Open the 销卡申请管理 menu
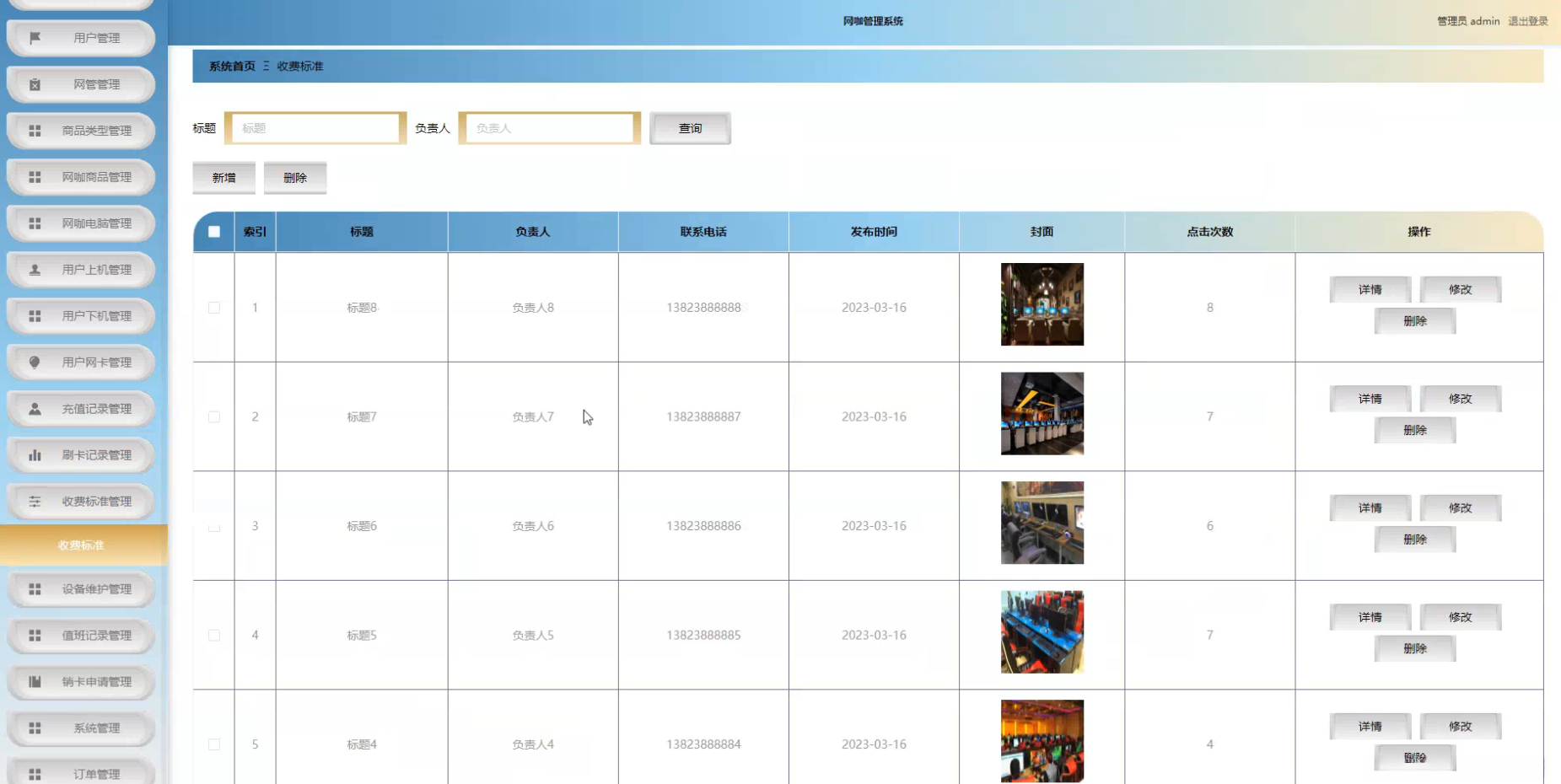This screenshot has width=1561, height=784. (x=81, y=682)
